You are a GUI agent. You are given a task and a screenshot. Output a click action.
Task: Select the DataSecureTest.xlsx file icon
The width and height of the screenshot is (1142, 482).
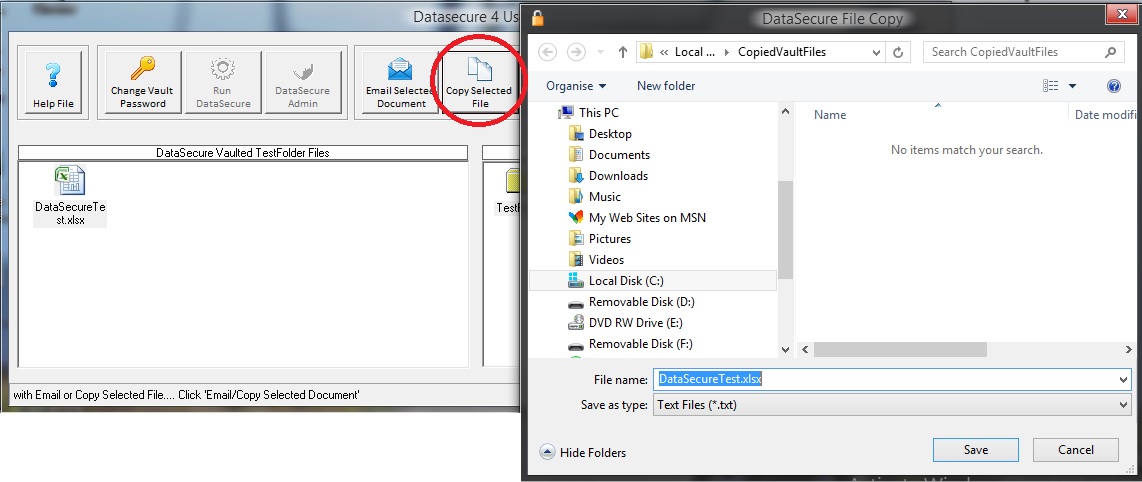70,182
